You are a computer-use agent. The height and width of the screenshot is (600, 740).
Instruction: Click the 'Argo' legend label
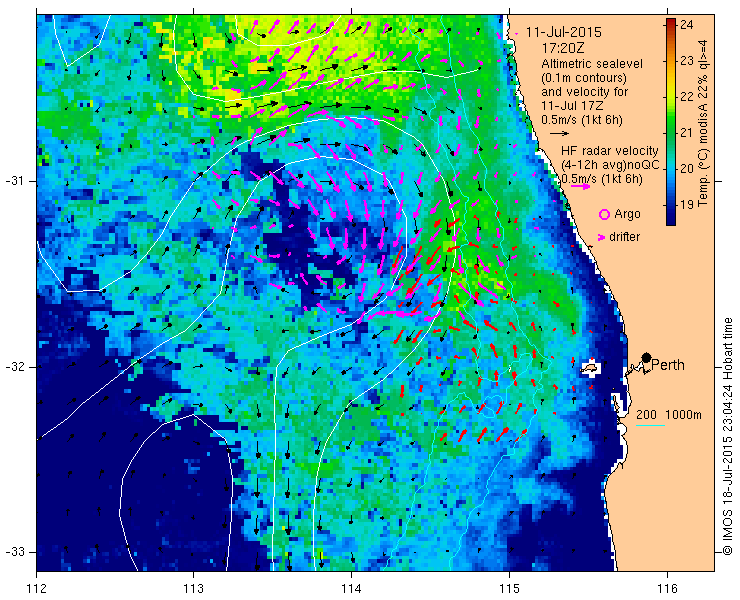click(627, 214)
